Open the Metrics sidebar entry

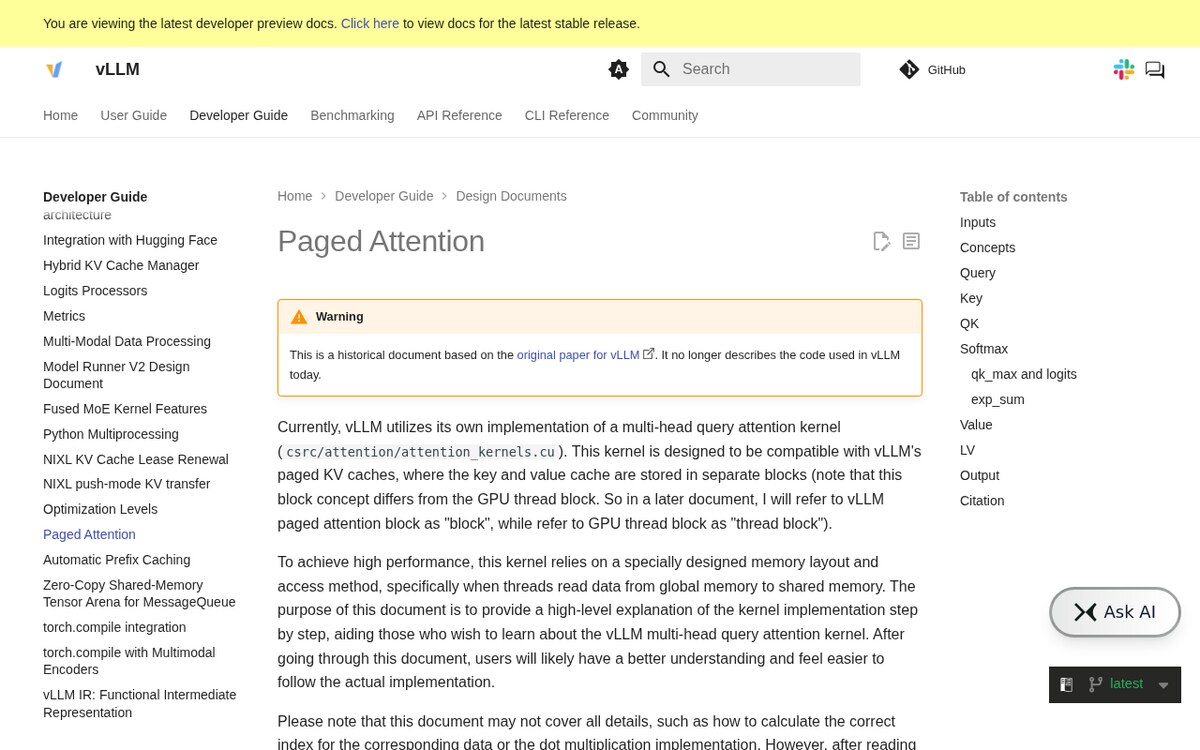point(64,316)
